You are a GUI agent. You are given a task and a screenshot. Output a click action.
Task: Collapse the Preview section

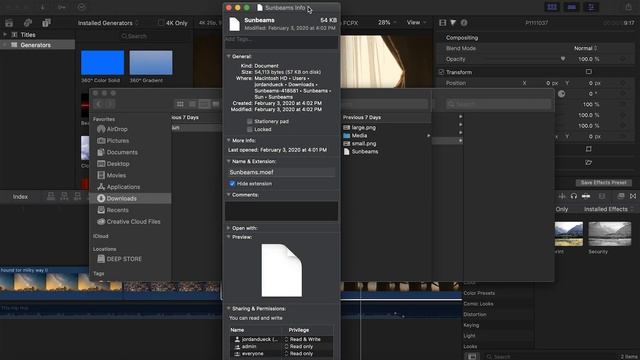point(229,237)
